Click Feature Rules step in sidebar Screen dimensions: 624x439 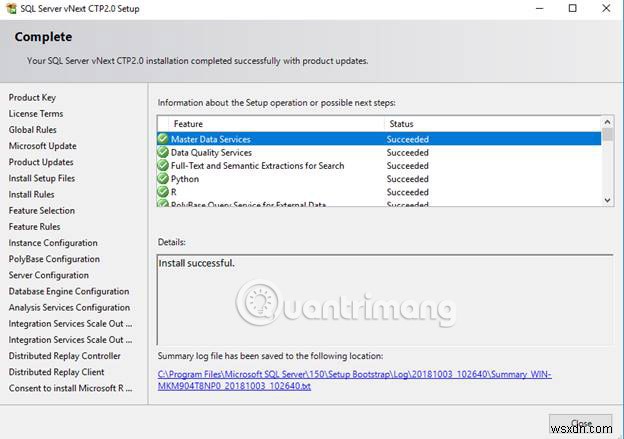[x=35, y=226]
